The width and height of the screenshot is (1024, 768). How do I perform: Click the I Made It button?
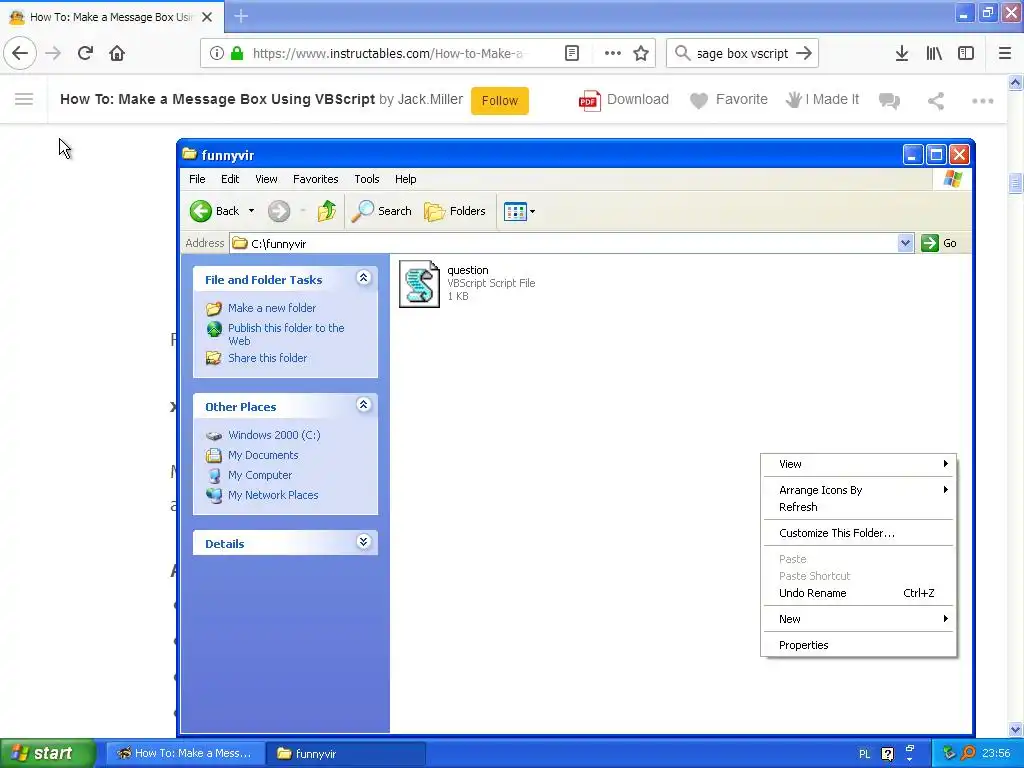click(822, 100)
